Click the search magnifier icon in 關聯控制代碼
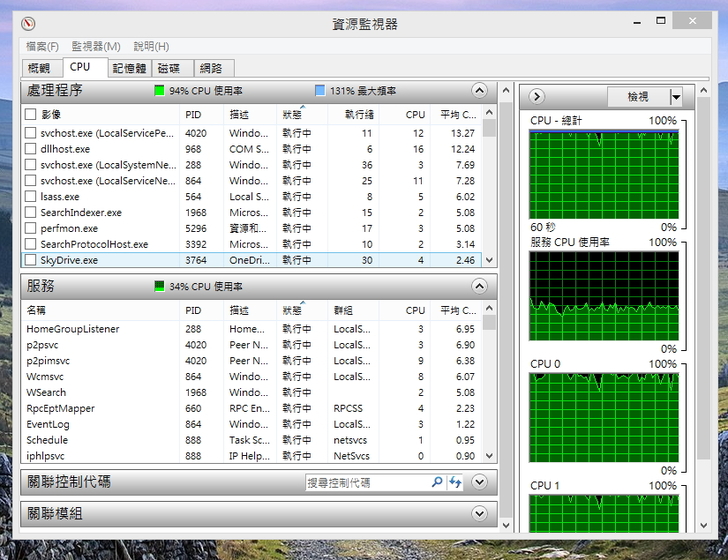Screen dimensions: 728x560 coord(437,482)
